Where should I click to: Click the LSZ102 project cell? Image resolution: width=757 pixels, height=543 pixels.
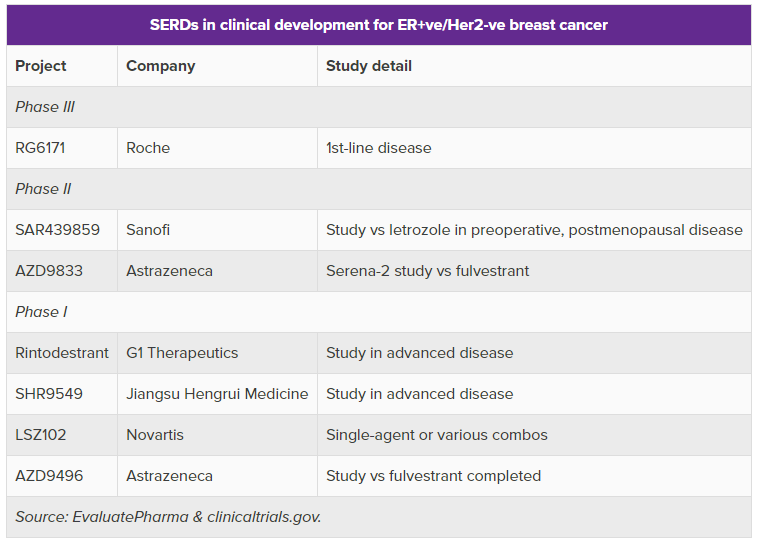(41, 435)
